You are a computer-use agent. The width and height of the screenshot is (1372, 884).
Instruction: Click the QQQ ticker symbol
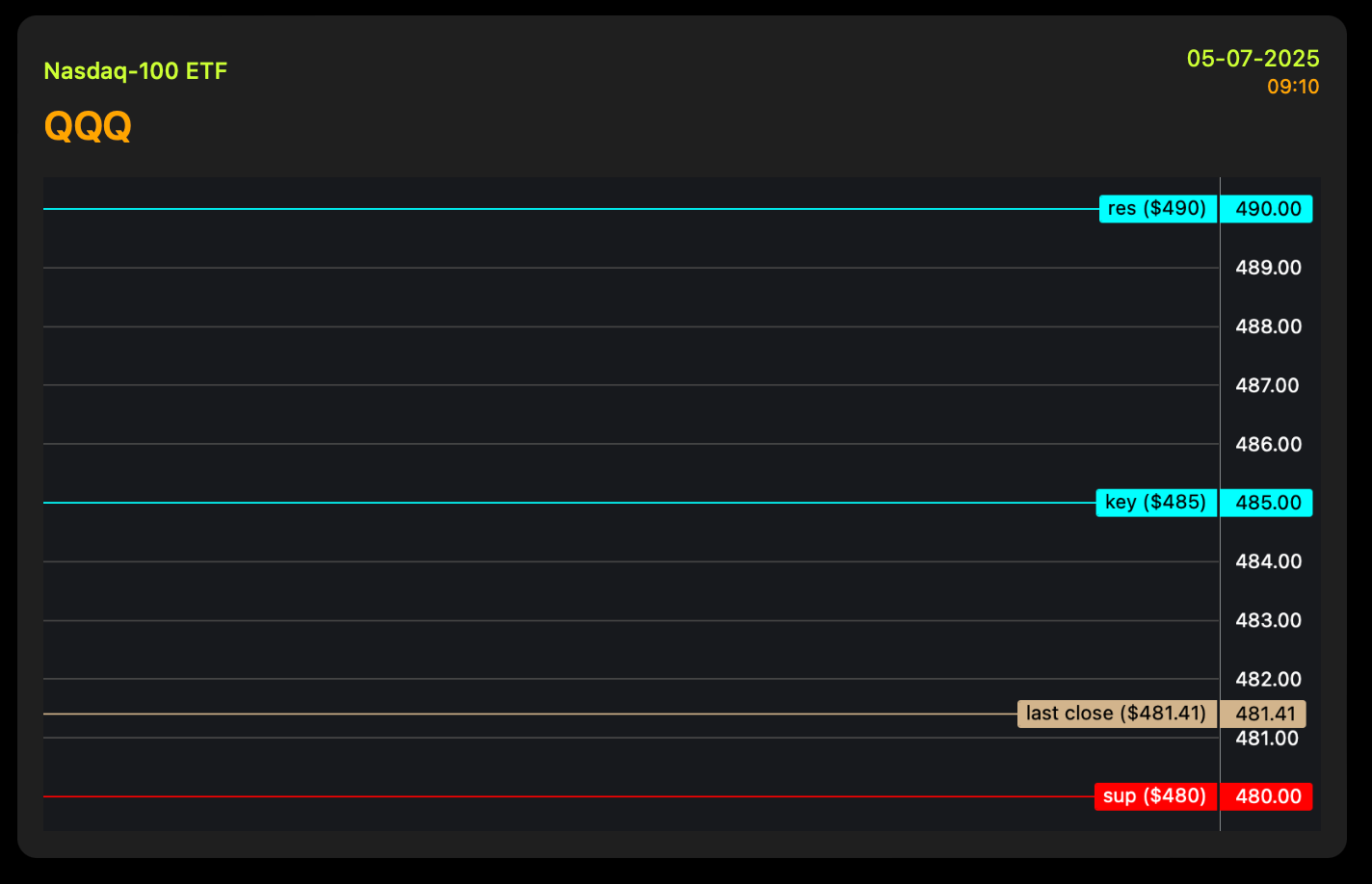coord(88,126)
